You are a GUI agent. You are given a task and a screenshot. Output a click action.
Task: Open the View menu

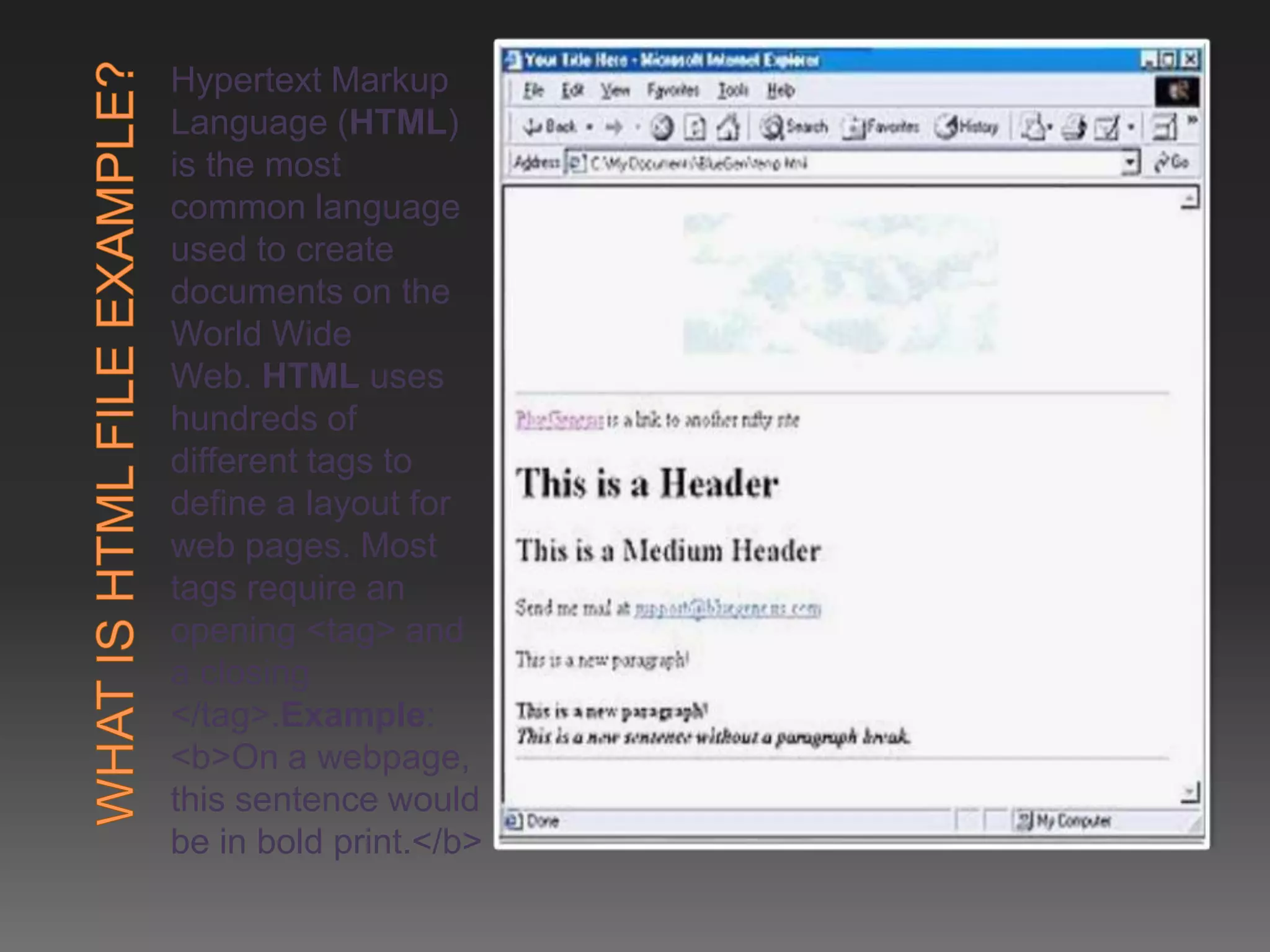pos(615,90)
